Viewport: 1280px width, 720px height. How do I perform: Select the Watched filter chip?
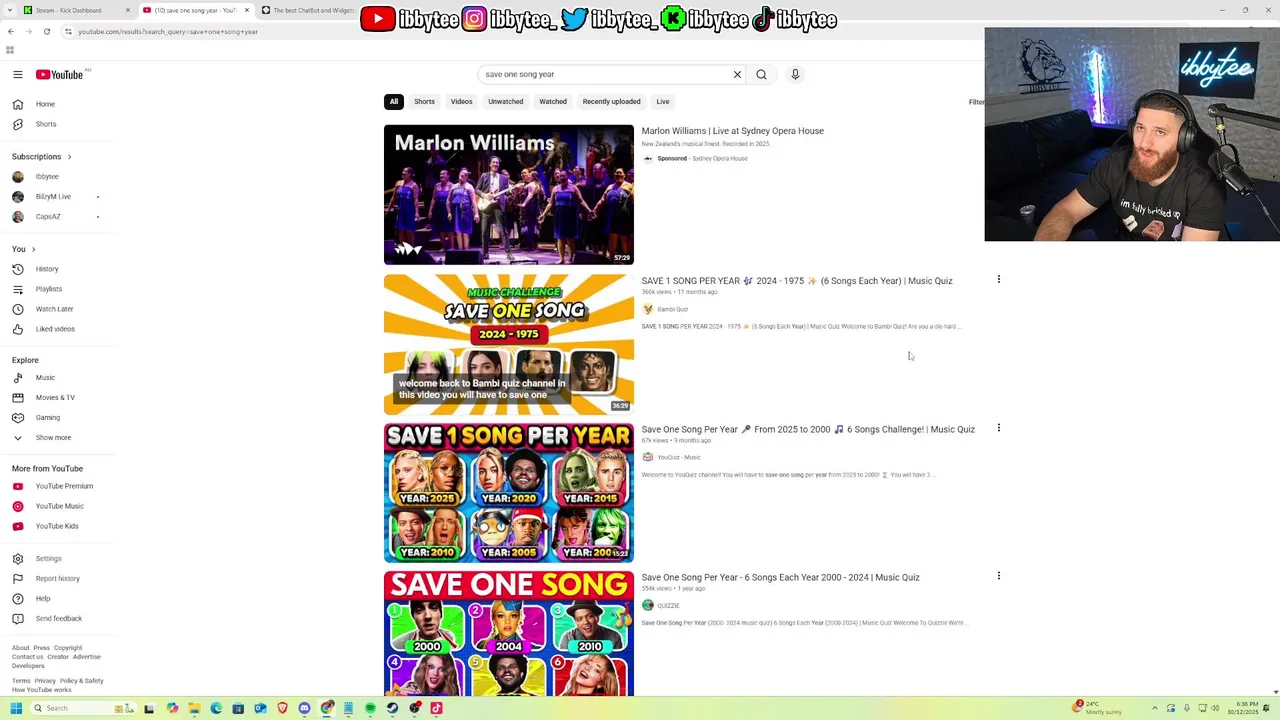click(553, 102)
